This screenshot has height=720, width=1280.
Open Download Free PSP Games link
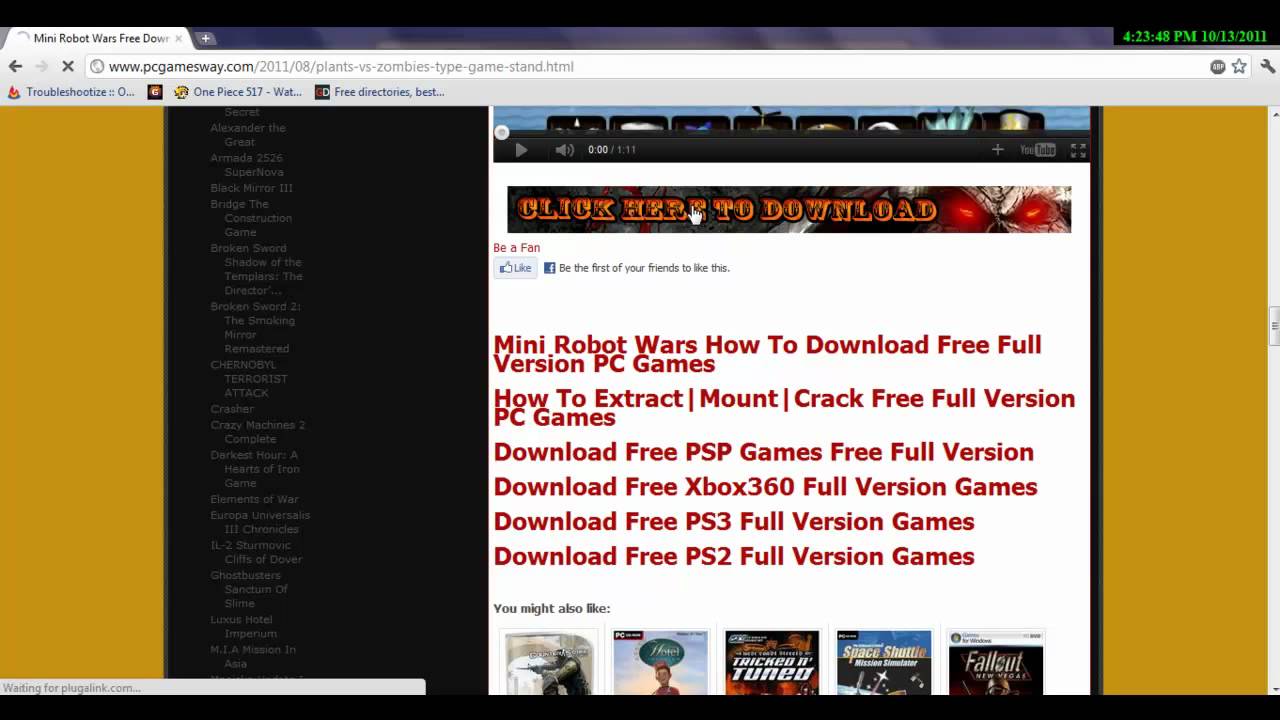pos(763,452)
